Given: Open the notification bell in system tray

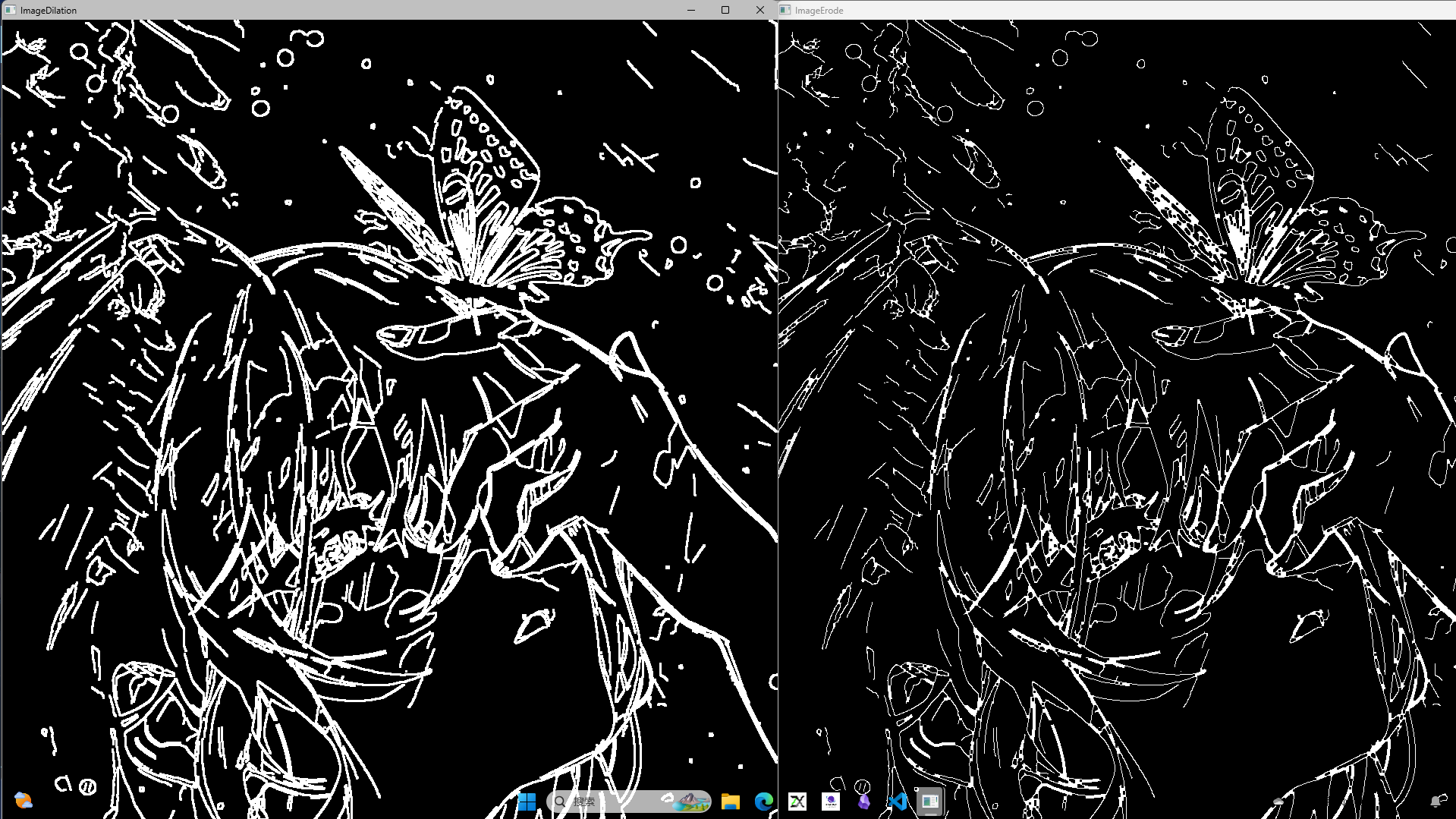Looking at the screenshot, I should click(1435, 802).
